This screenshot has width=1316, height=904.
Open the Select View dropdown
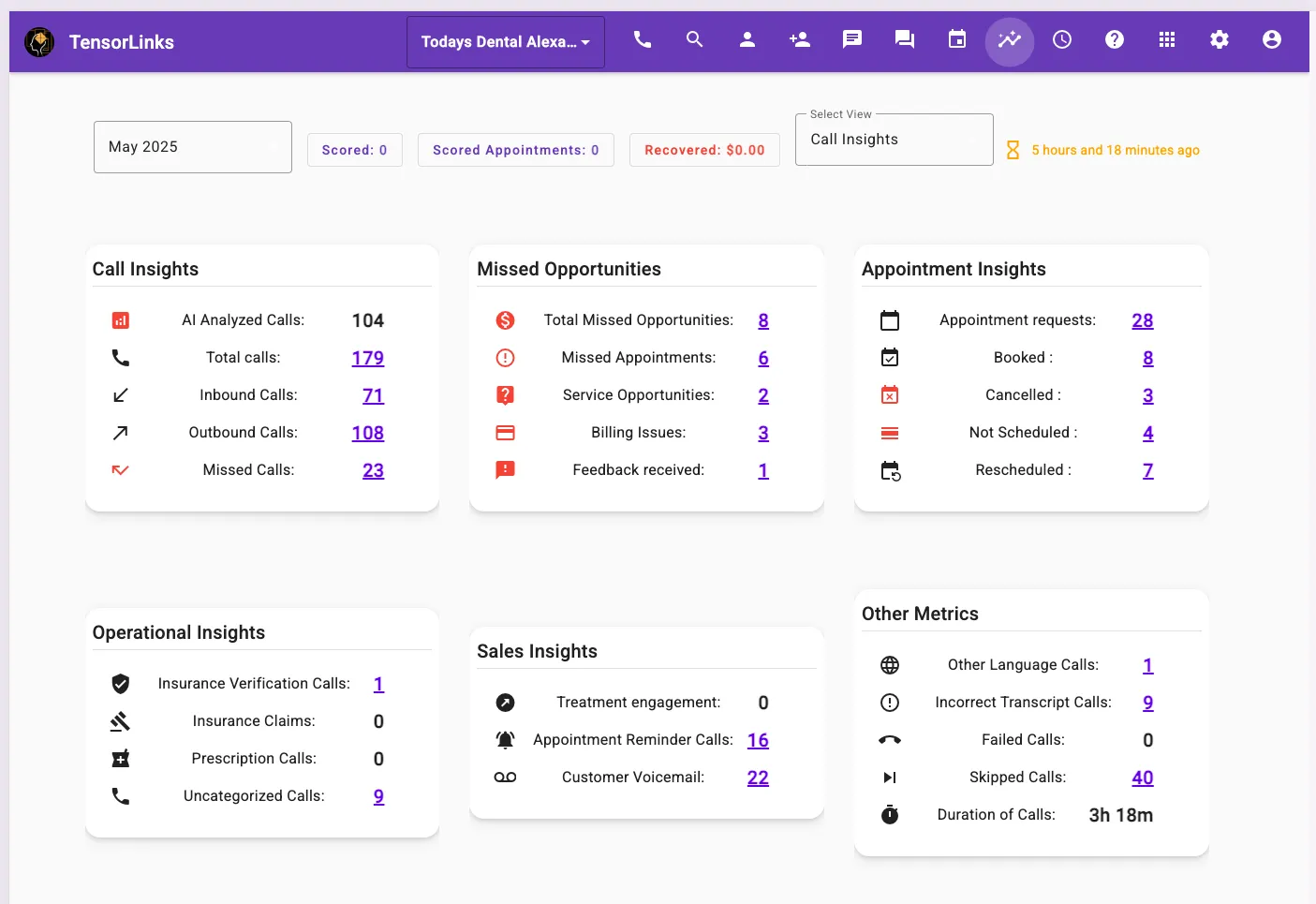tap(894, 139)
